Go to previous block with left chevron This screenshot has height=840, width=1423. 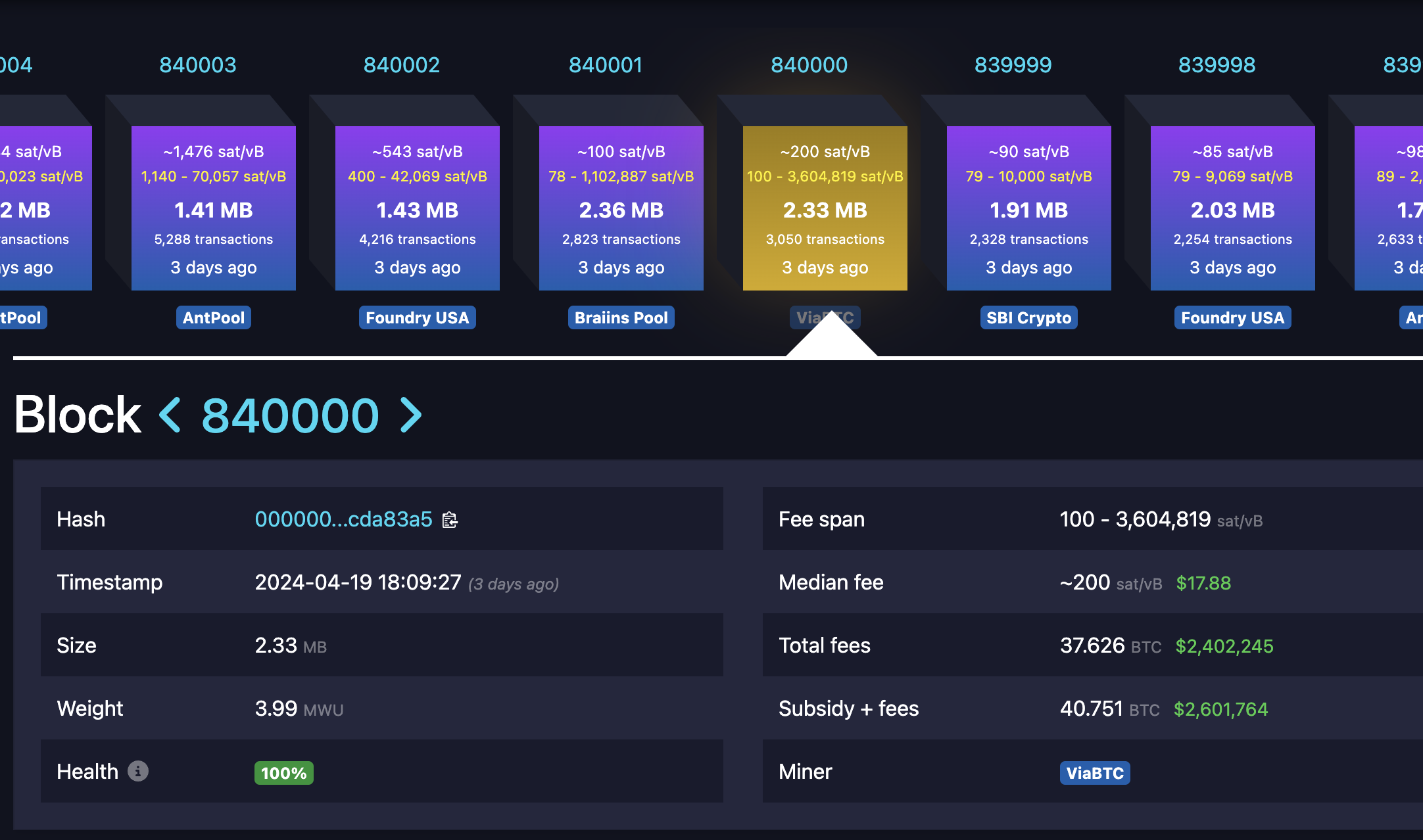tap(170, 415)
